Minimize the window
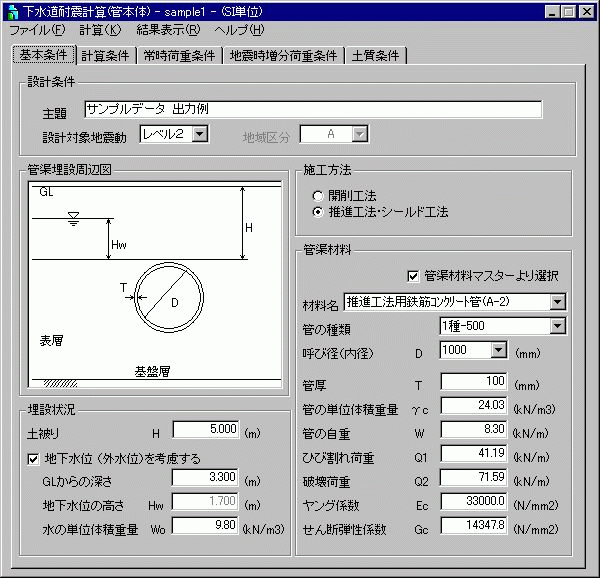Image resolution: width=600 pixels, height=578 pixels. tap(552, 12)
